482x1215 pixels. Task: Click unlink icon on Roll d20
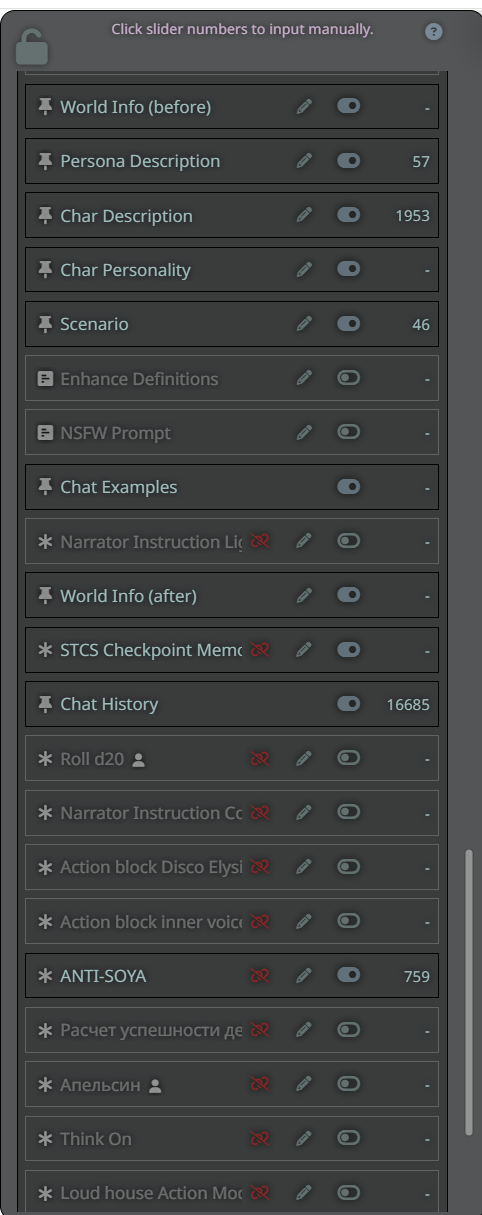tap(260, 758)
